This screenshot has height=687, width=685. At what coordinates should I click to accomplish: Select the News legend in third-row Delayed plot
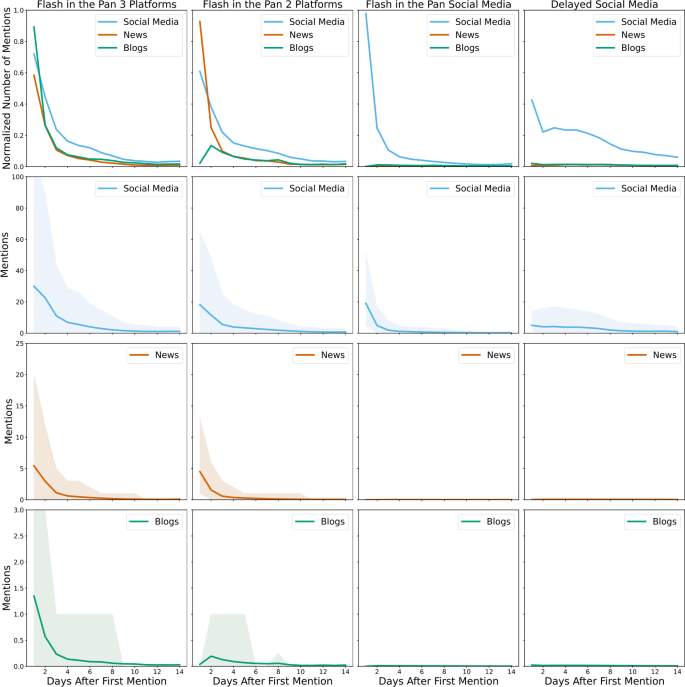point(656,355)
